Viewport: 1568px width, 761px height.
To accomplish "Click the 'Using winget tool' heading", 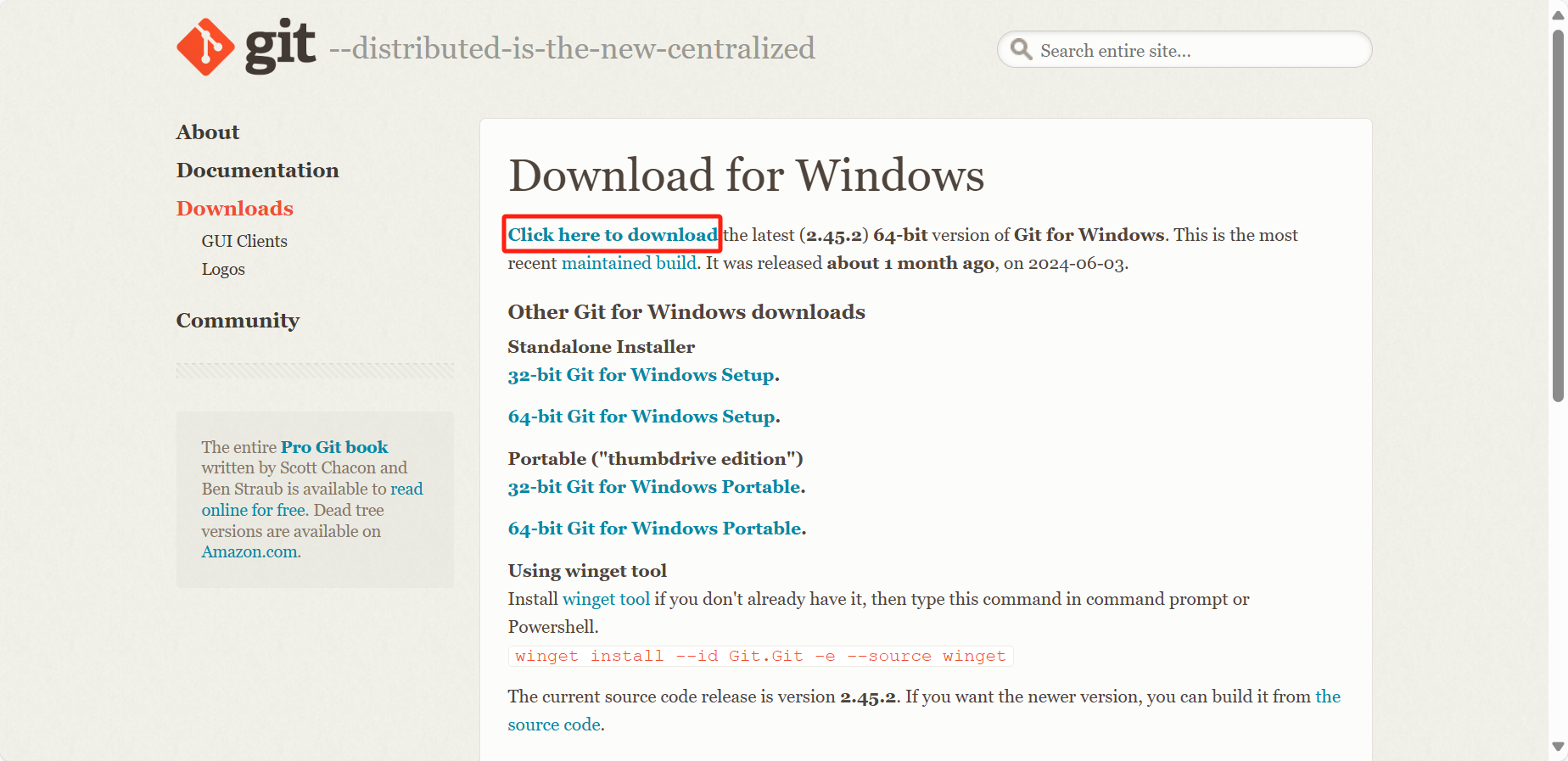I will [x=587, y=571].
